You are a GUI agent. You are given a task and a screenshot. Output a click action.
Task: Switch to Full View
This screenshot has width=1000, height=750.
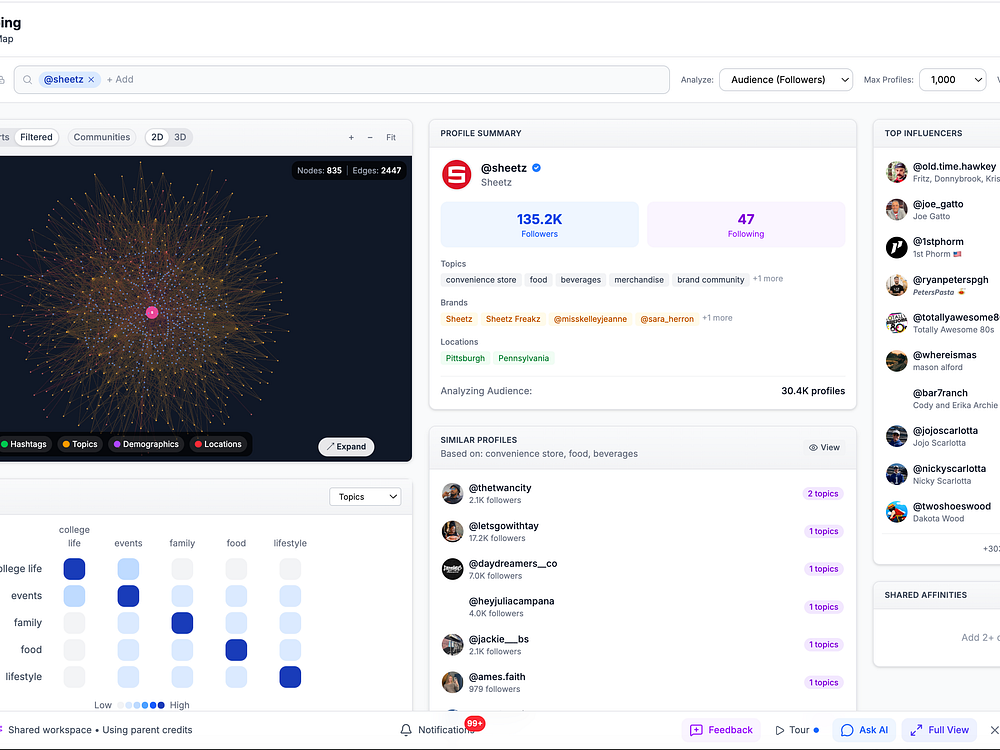(x=939, y=730)
